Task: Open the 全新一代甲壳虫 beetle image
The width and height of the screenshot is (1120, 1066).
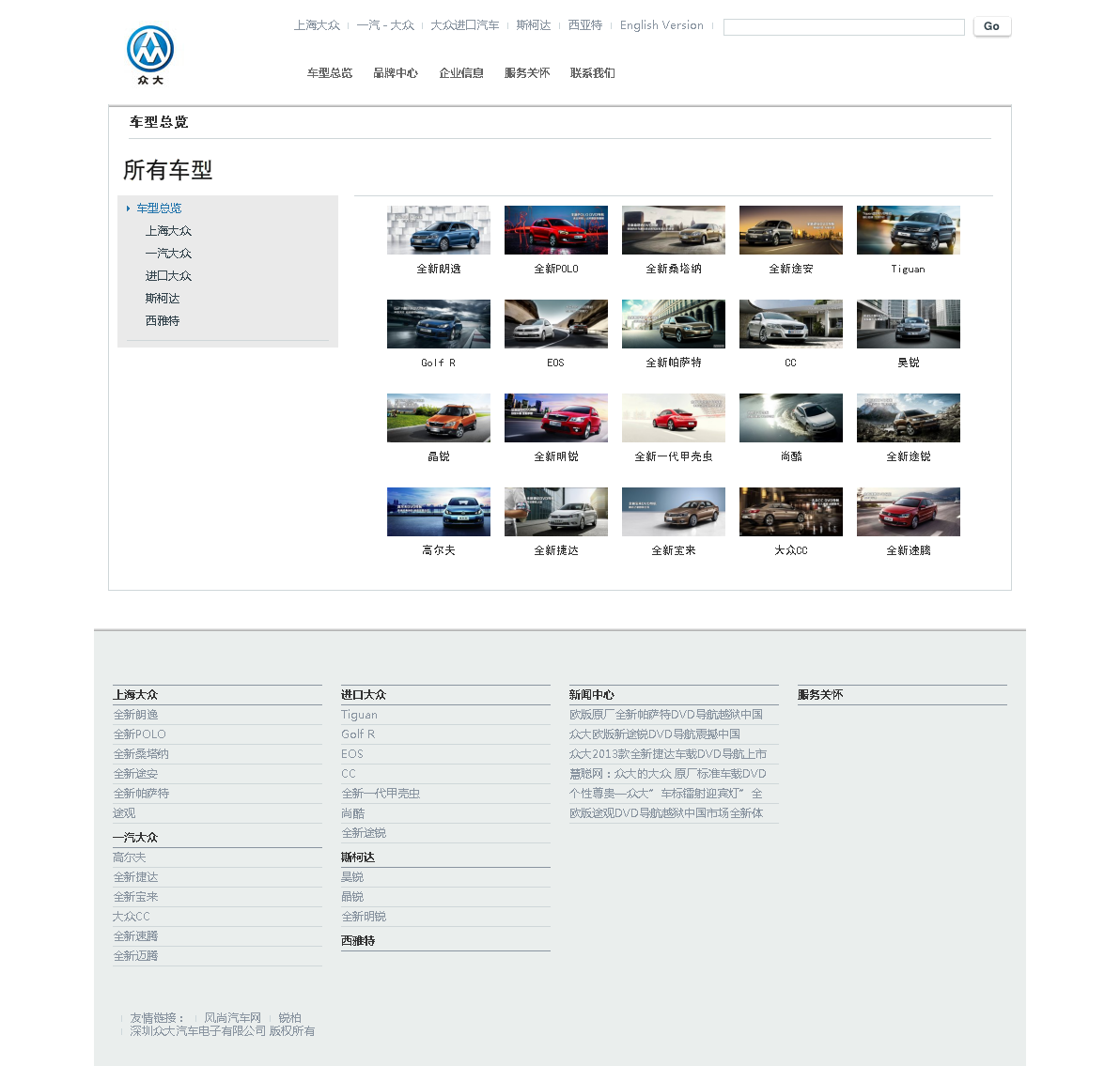Action: tap(673, 418)
